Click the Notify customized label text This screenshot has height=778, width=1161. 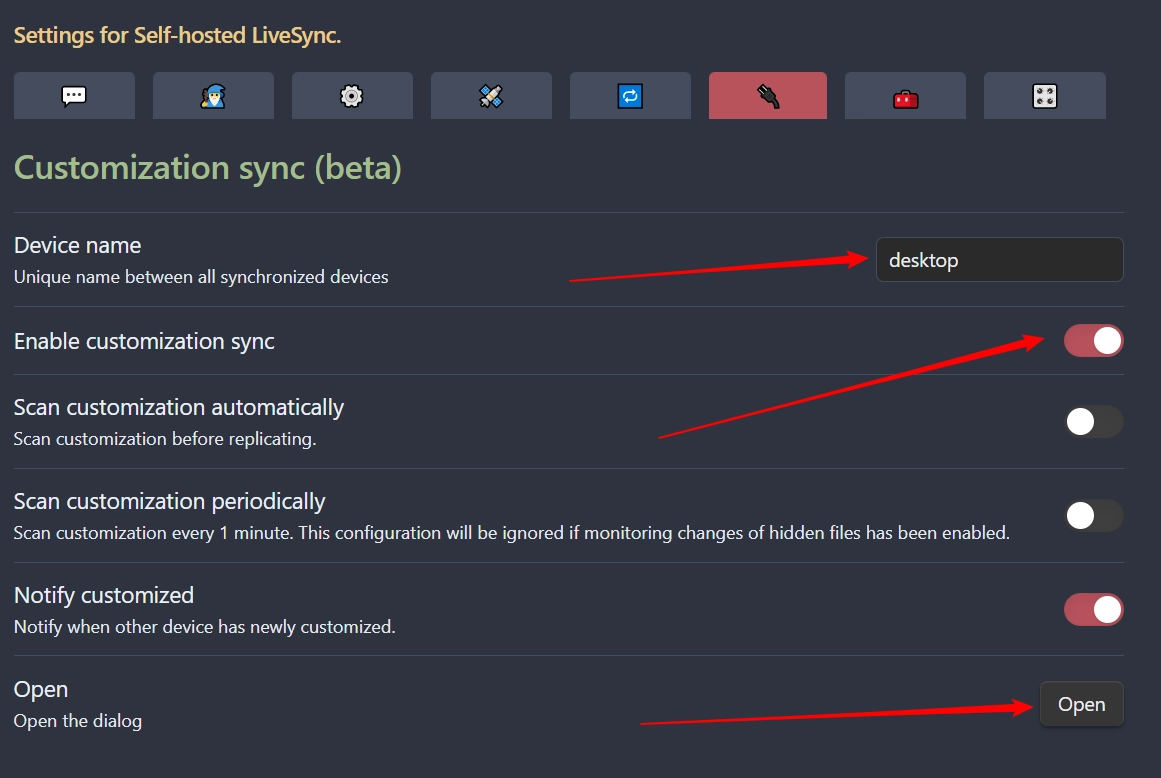(104, 595)
